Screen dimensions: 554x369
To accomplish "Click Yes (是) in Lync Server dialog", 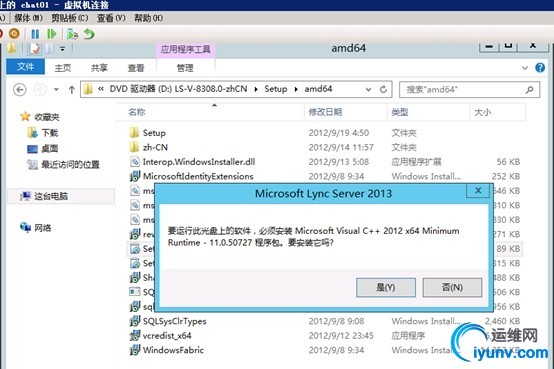I will click(386, 287).
